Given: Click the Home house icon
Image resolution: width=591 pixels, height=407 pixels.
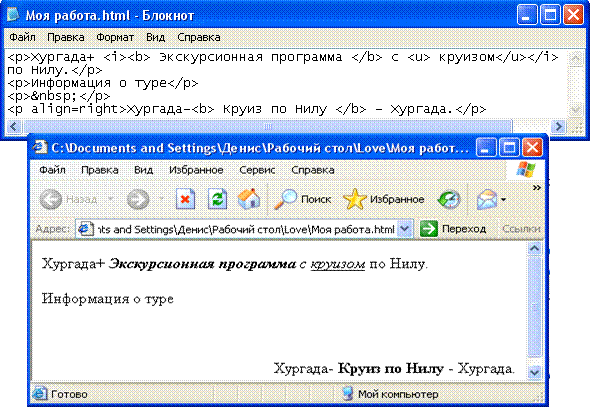Looking at the screenshot, I should coord(249,199).
